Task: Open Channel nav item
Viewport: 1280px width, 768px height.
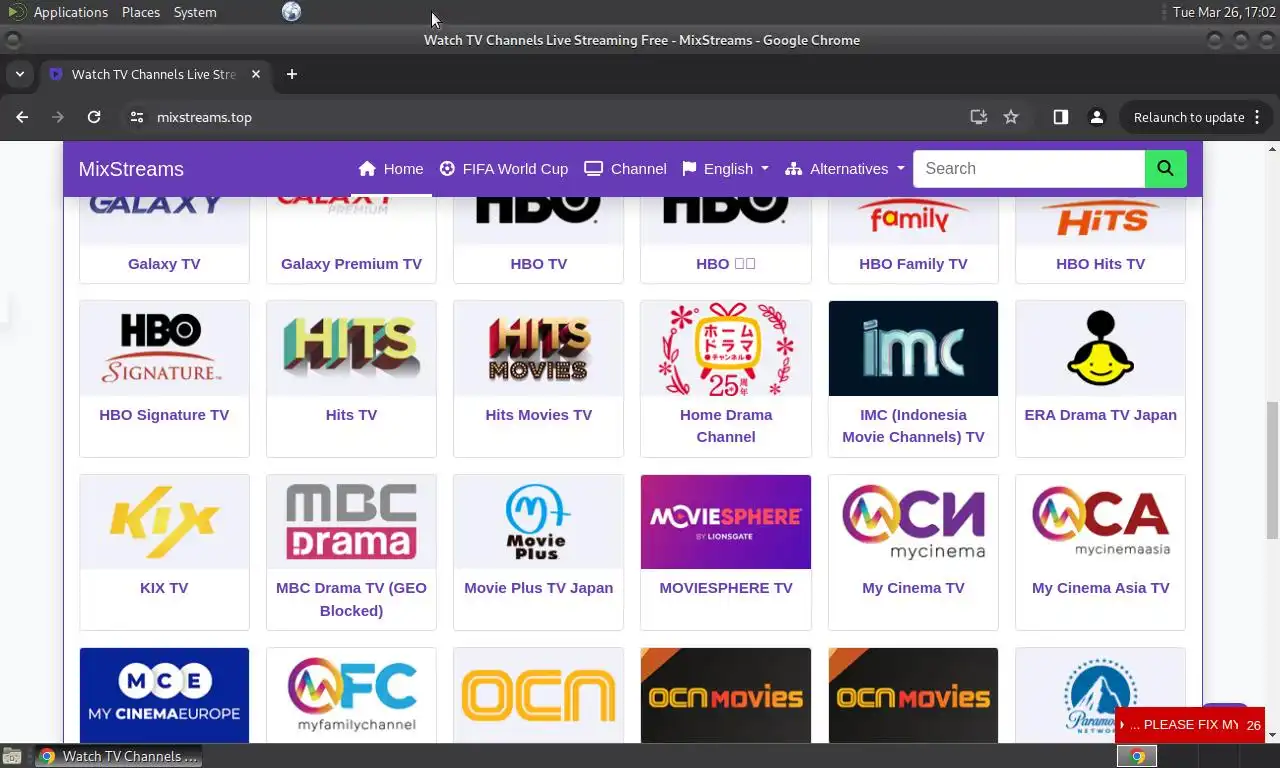Action: pyautogui.click(x=626, y=169)
